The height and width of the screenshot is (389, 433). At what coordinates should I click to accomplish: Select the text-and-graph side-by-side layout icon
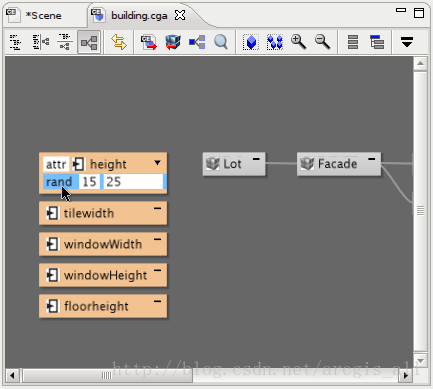(x=41, y=42)
